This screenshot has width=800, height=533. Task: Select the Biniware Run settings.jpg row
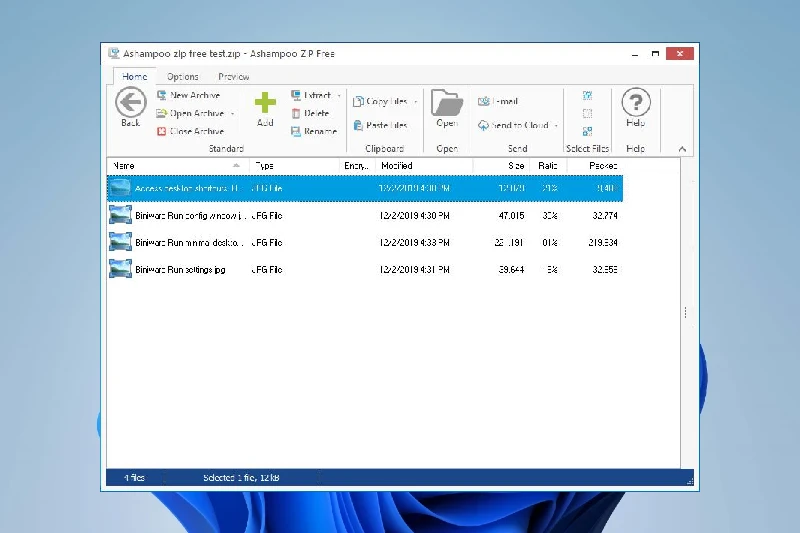point(365,269)
